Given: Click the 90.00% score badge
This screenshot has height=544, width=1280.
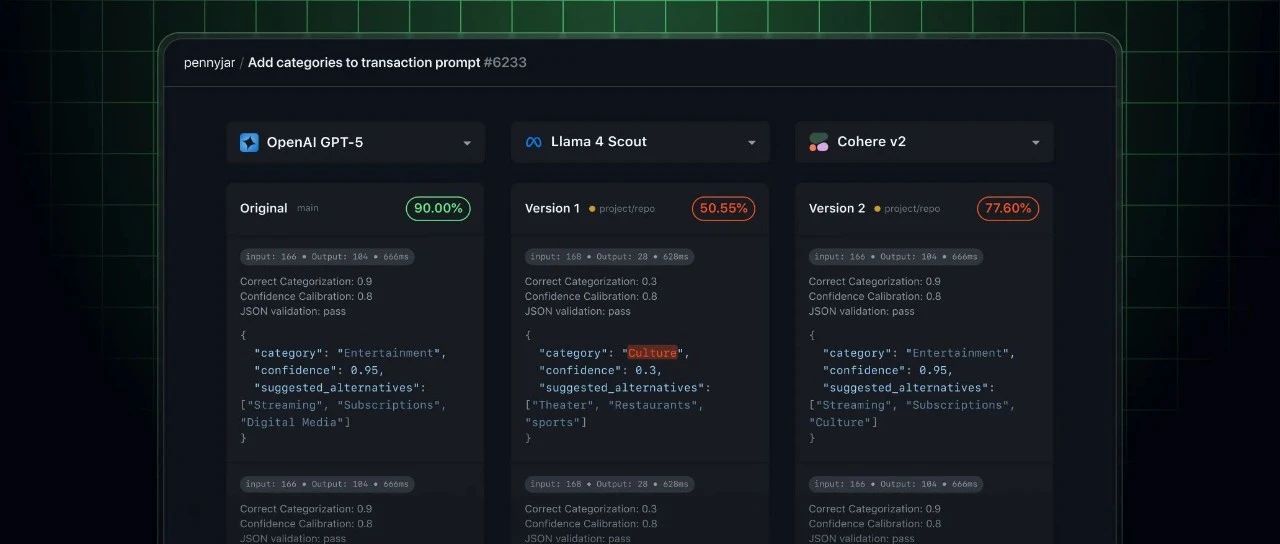Looking at the screenshot, I should coord(438,208).
